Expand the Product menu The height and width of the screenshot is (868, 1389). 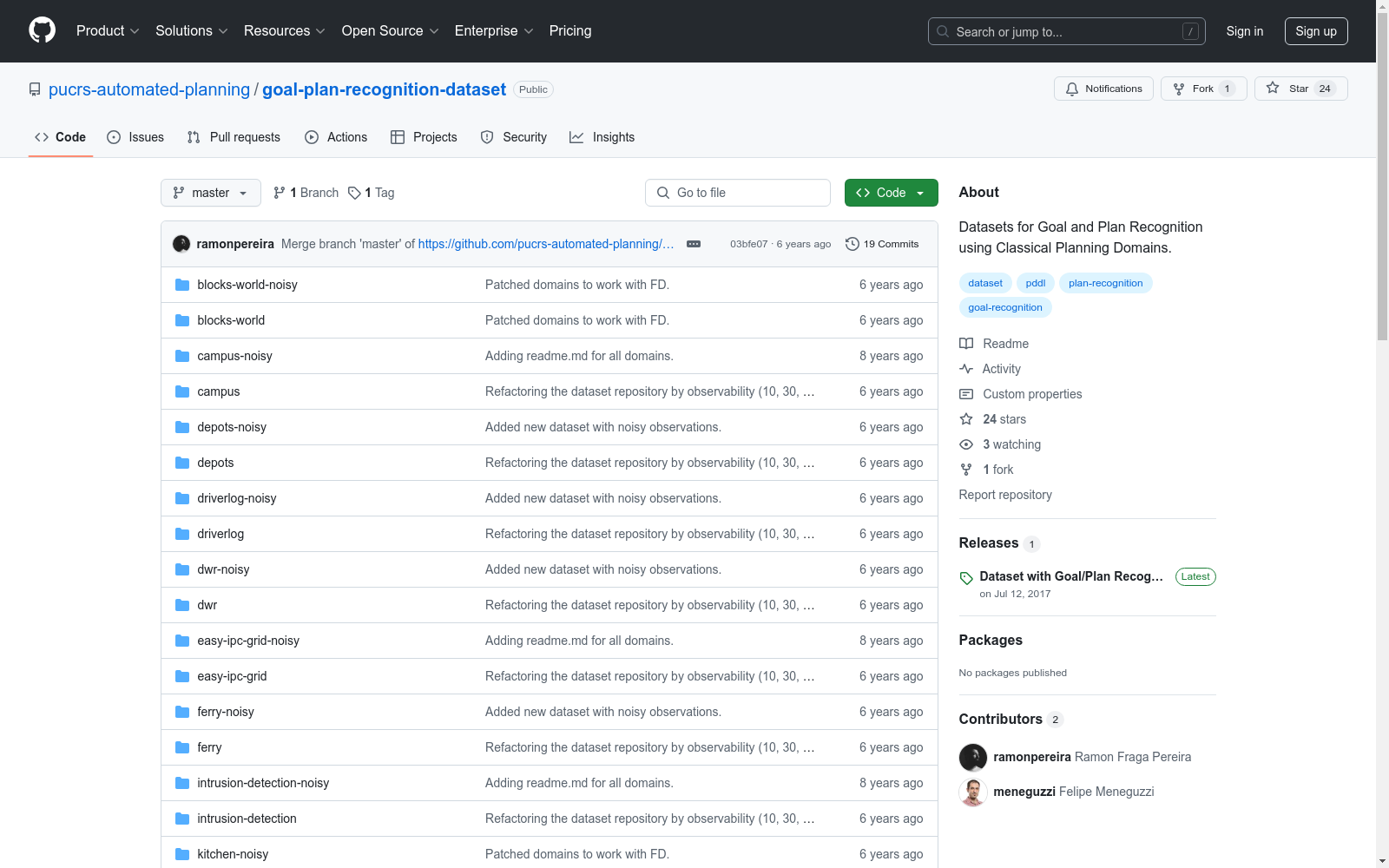pos(108,31)
